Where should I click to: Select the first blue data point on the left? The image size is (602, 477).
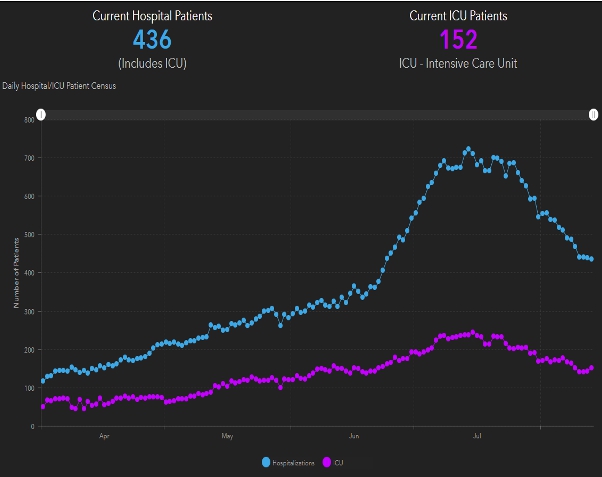42,382
